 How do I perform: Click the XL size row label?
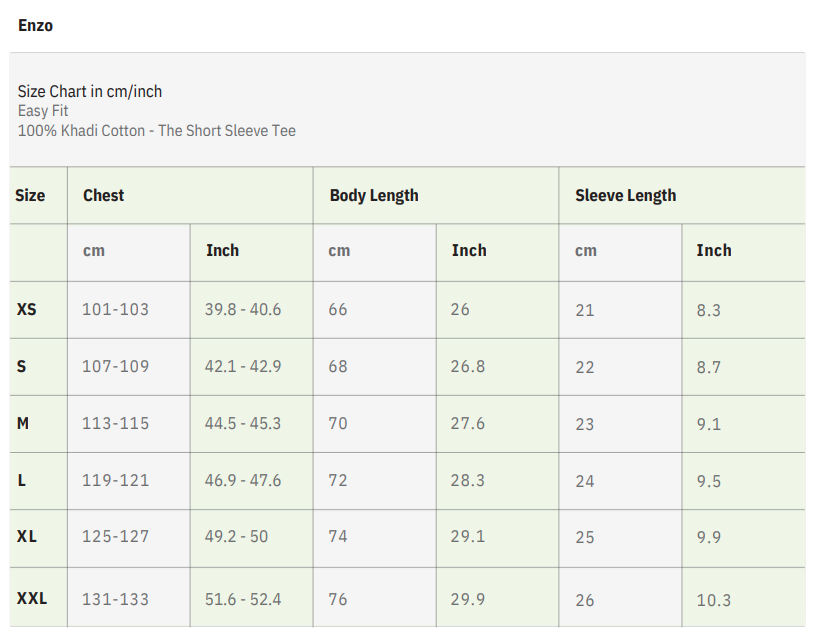point(27,537)
